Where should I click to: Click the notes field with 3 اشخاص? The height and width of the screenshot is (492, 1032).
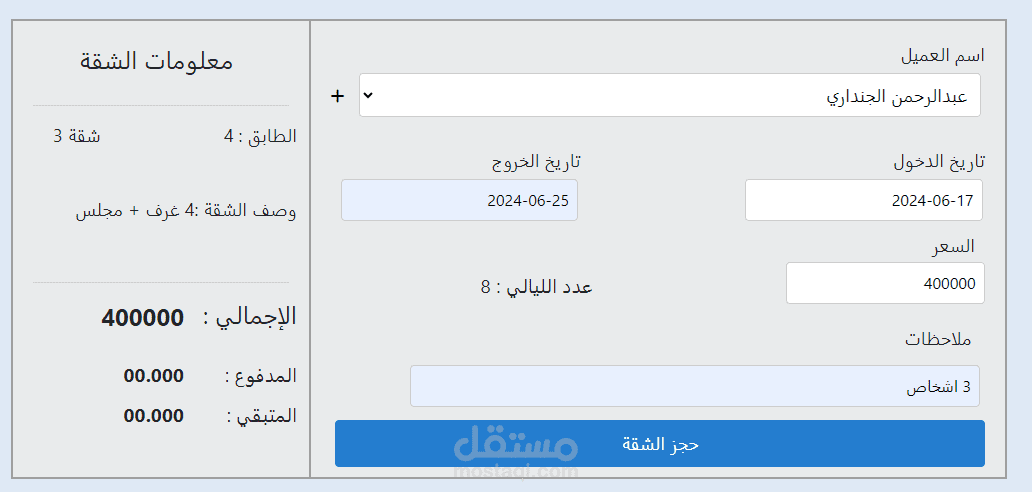694,386
